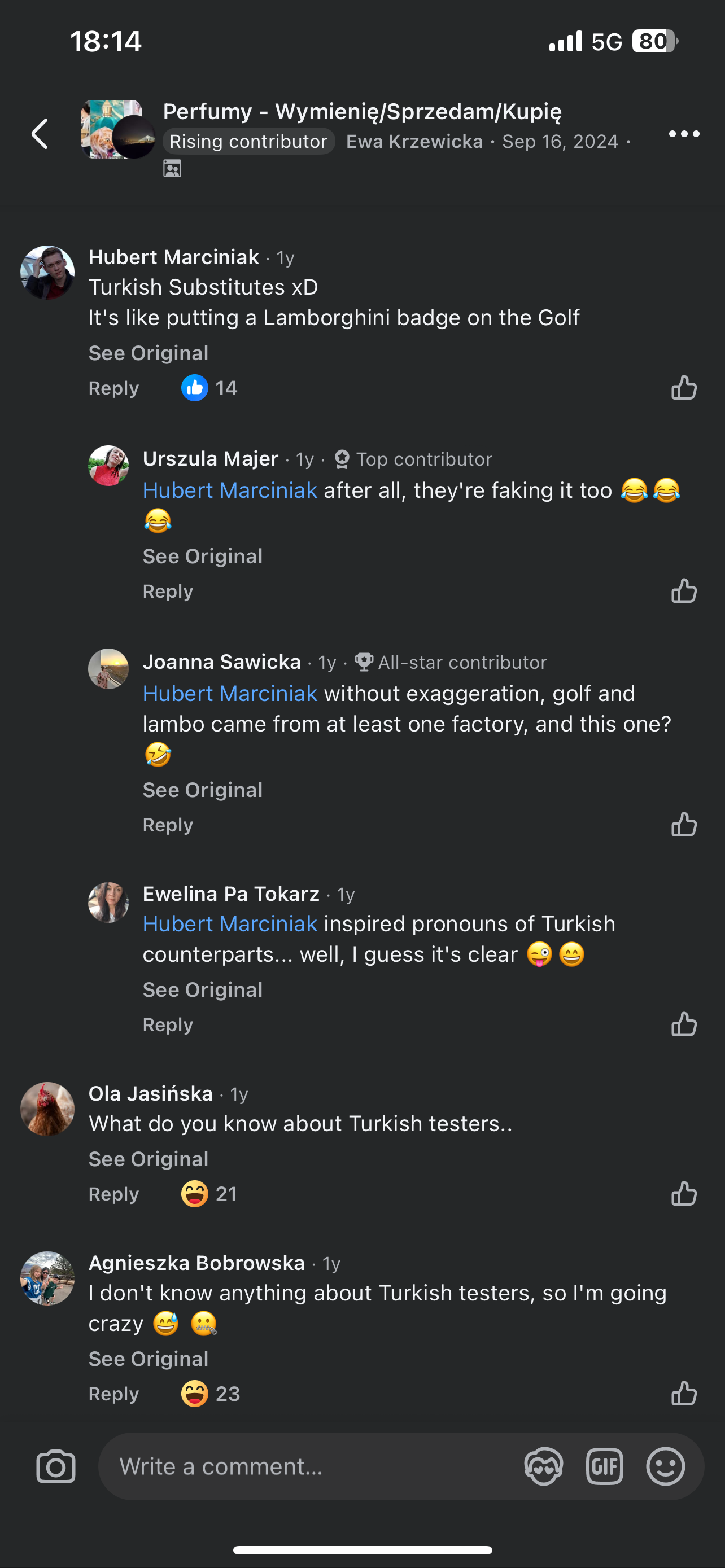Tap the back arrow in header
Screen dimensions: 725x1568
coord(40,134)
